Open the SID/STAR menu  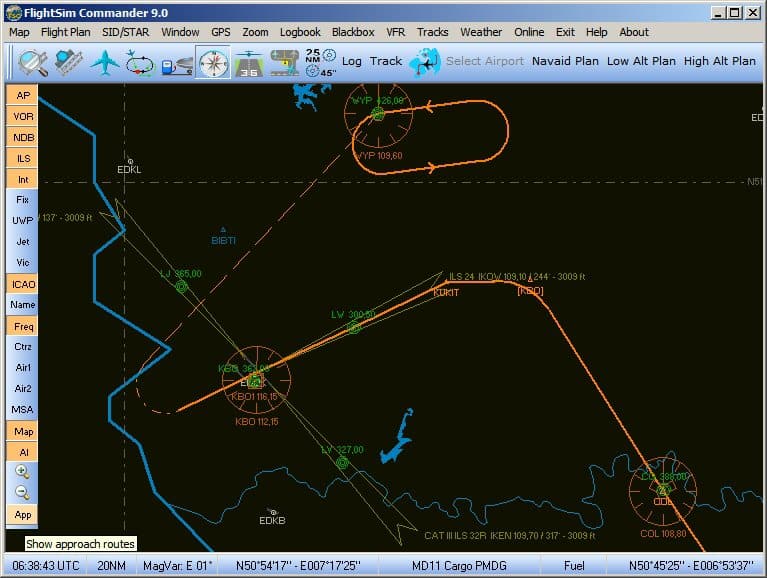click(x=125, y=32)
